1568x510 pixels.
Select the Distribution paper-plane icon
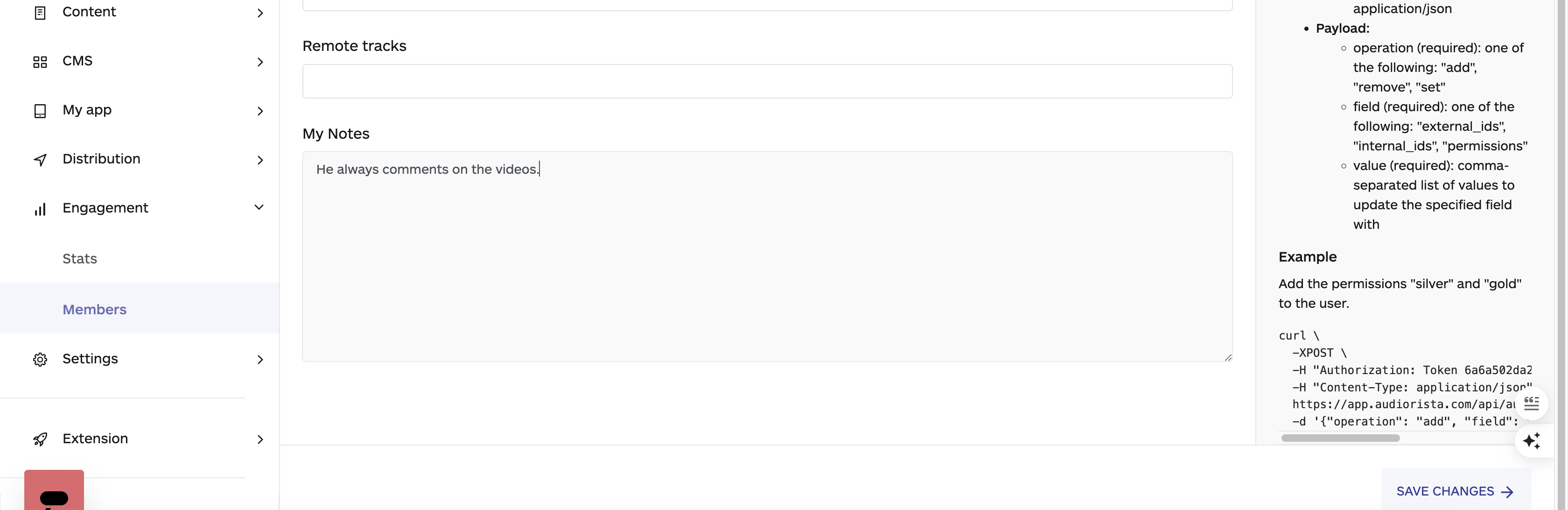tap(40, 159)
